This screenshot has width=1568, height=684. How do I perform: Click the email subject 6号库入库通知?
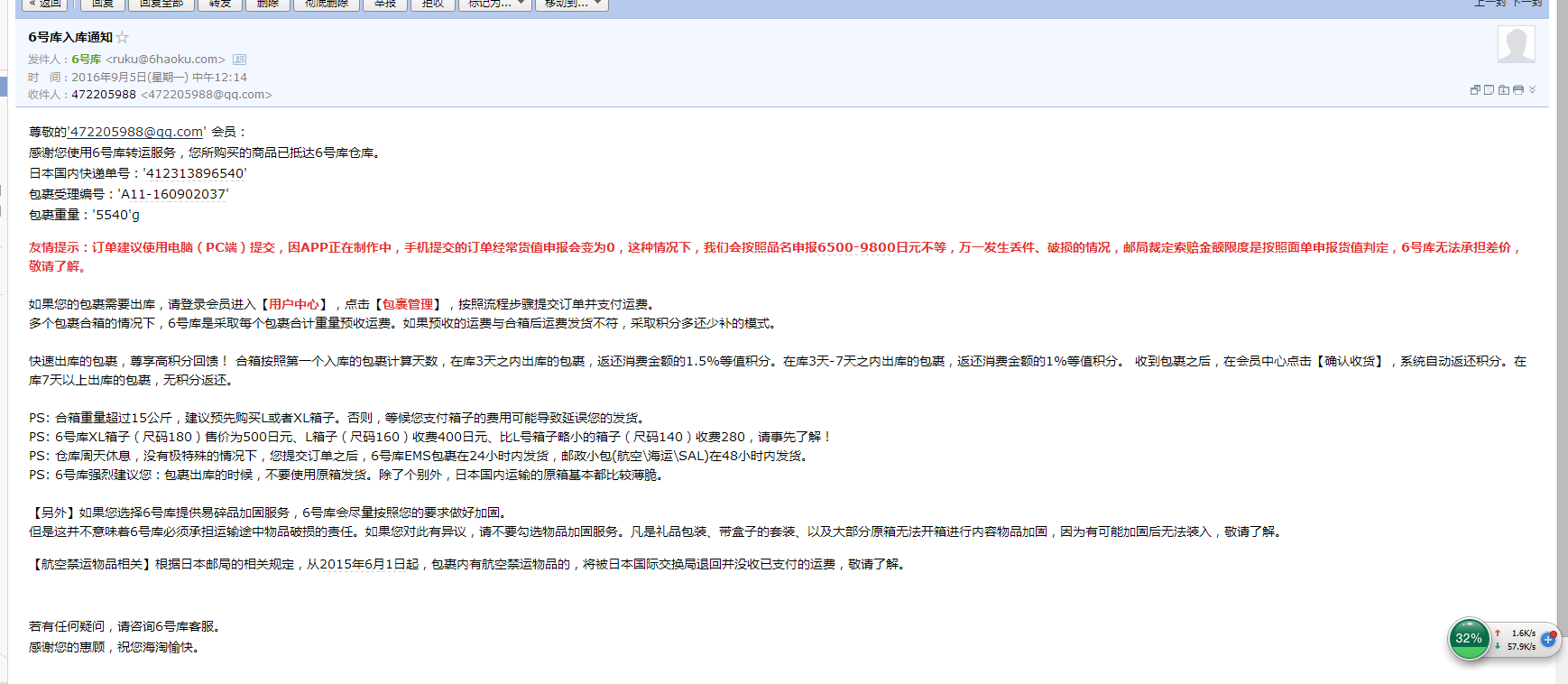(x=70, y=37)
